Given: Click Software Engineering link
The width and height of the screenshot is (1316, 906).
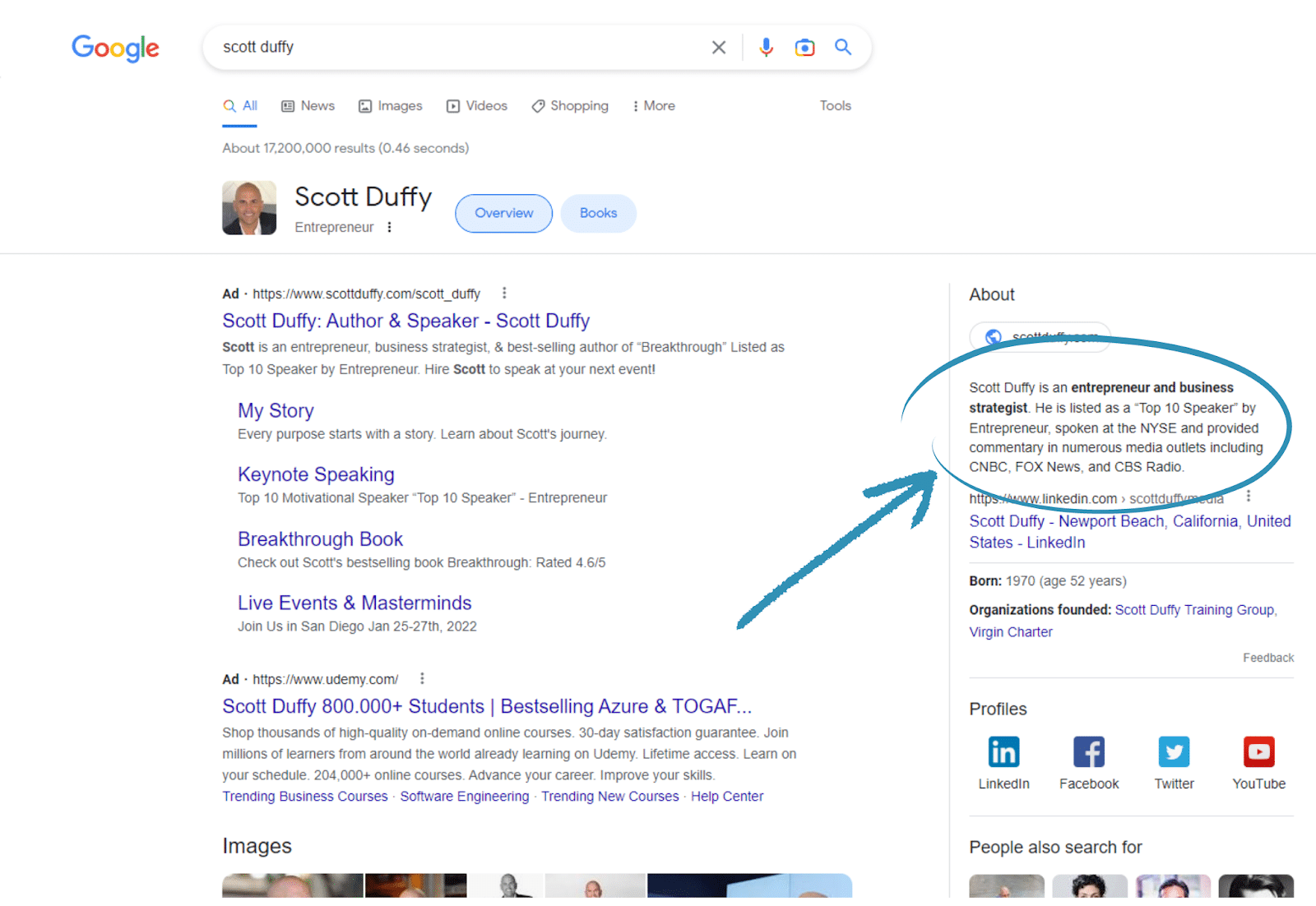Looking at the screenshot, I should coord(465,797).
